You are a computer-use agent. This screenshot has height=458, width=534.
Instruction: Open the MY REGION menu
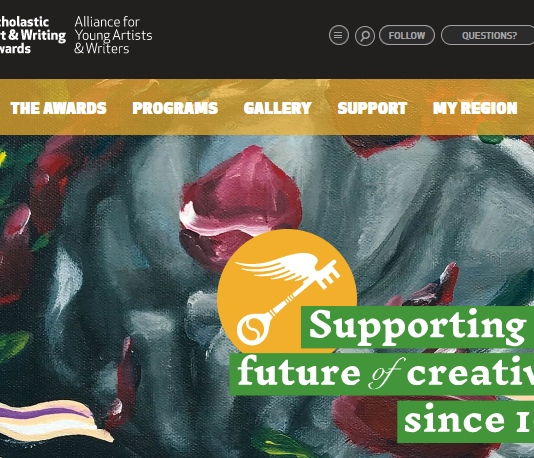(475, 108)
